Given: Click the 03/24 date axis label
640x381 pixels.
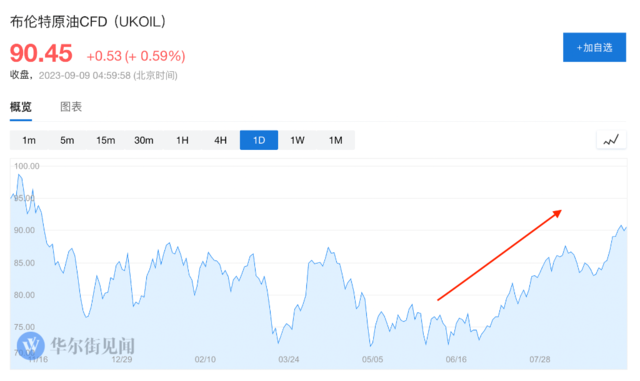Looking at the screenshot, I should (x=289, y=359).
